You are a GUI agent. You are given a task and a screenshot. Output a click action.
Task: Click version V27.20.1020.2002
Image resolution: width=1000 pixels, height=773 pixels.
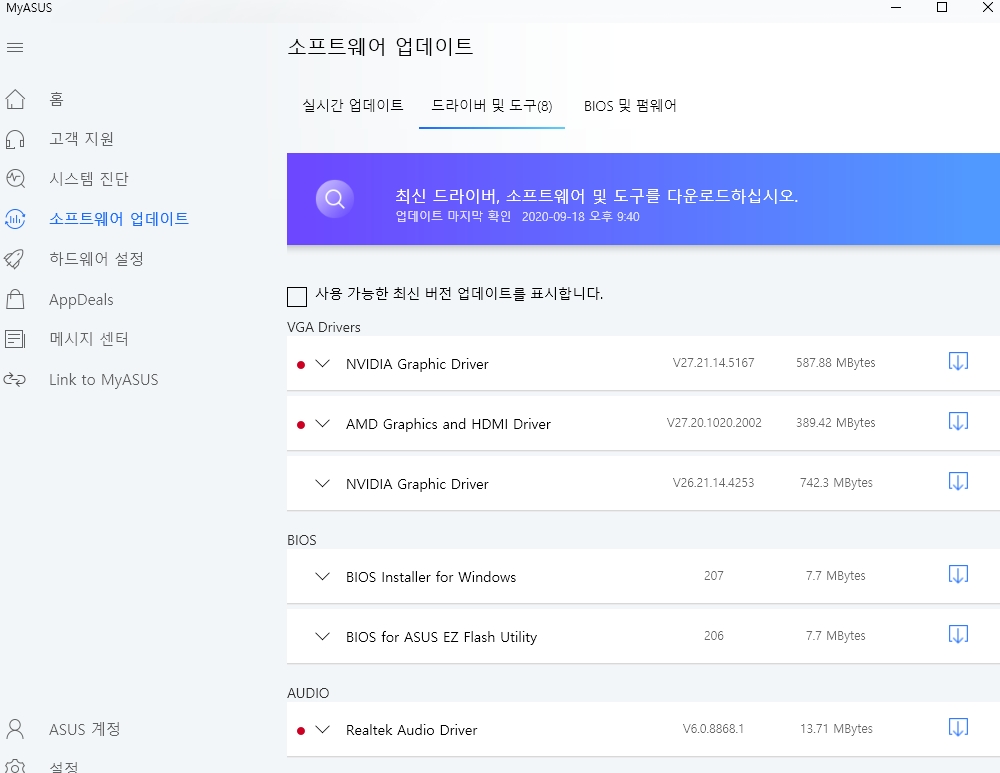714,423
